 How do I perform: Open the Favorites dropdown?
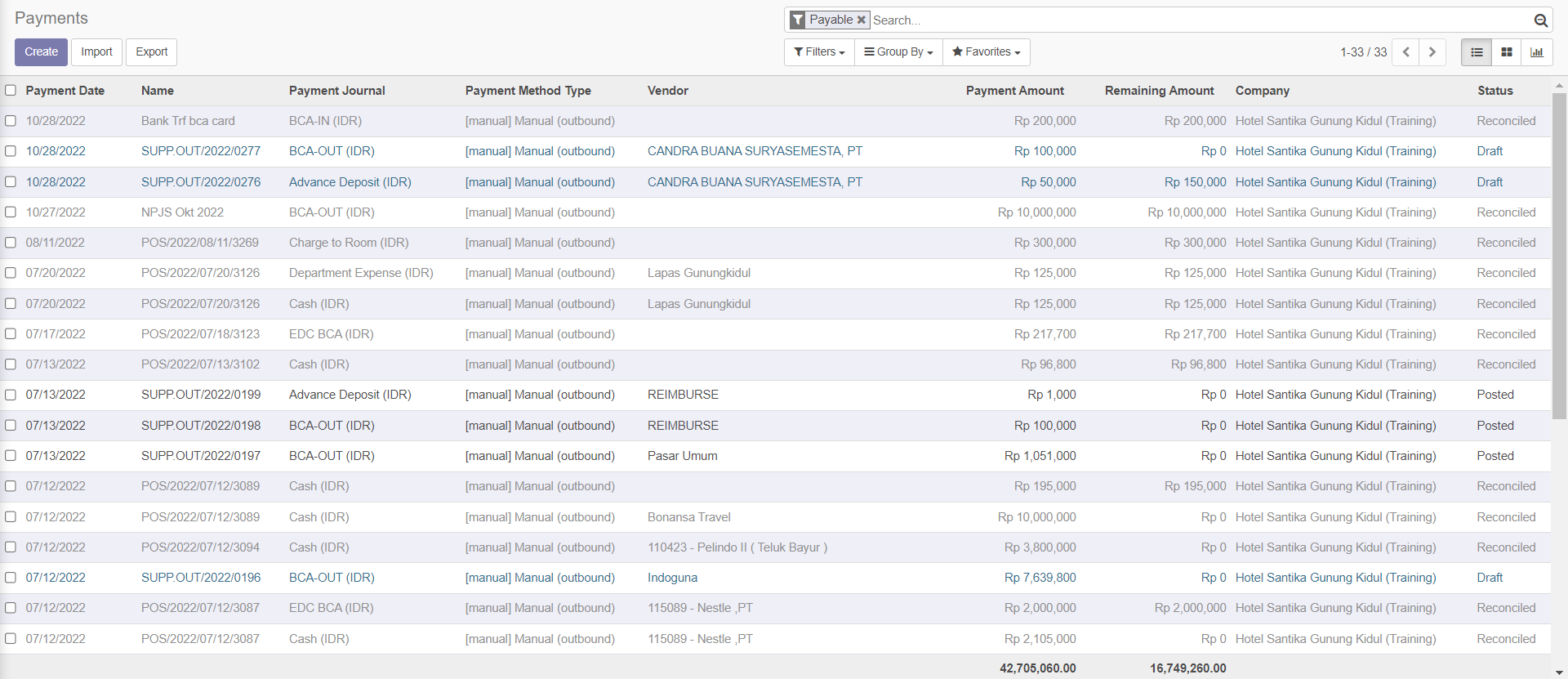click(x=987, y=52)
